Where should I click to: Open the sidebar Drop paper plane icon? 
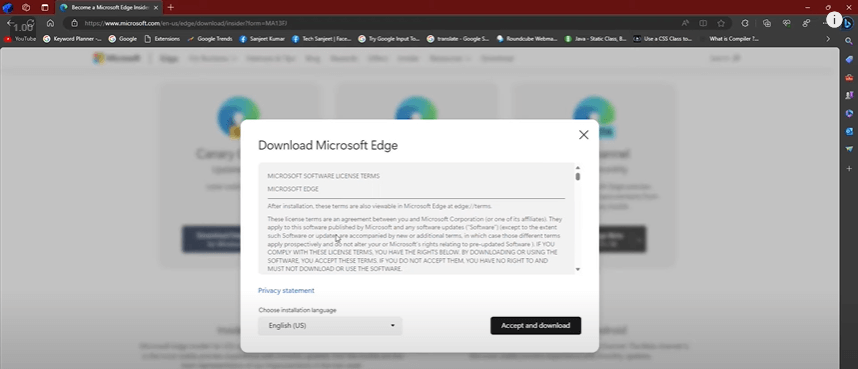coord(849,149)
